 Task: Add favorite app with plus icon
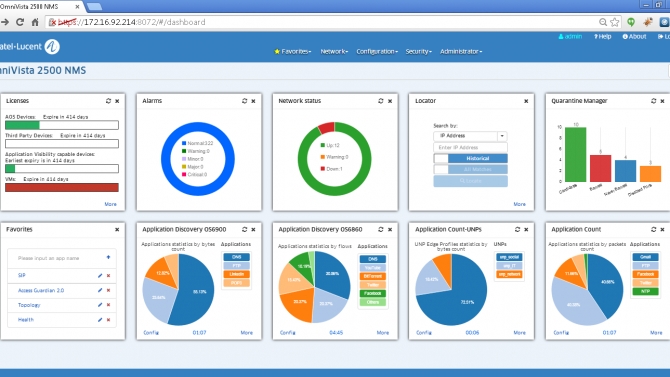108,257
